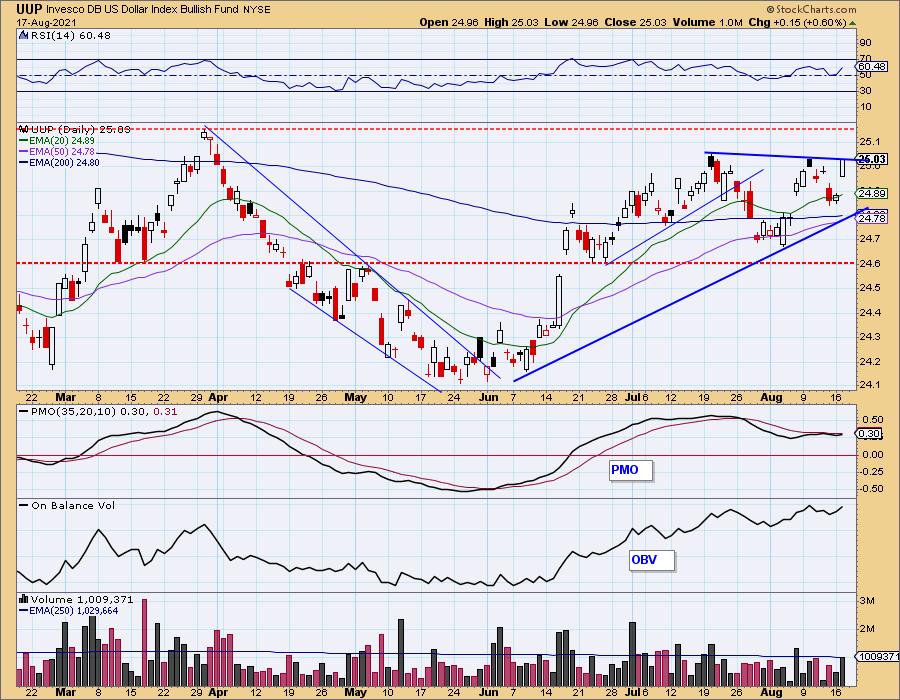Click the High 25.03 value

(511, 22)
